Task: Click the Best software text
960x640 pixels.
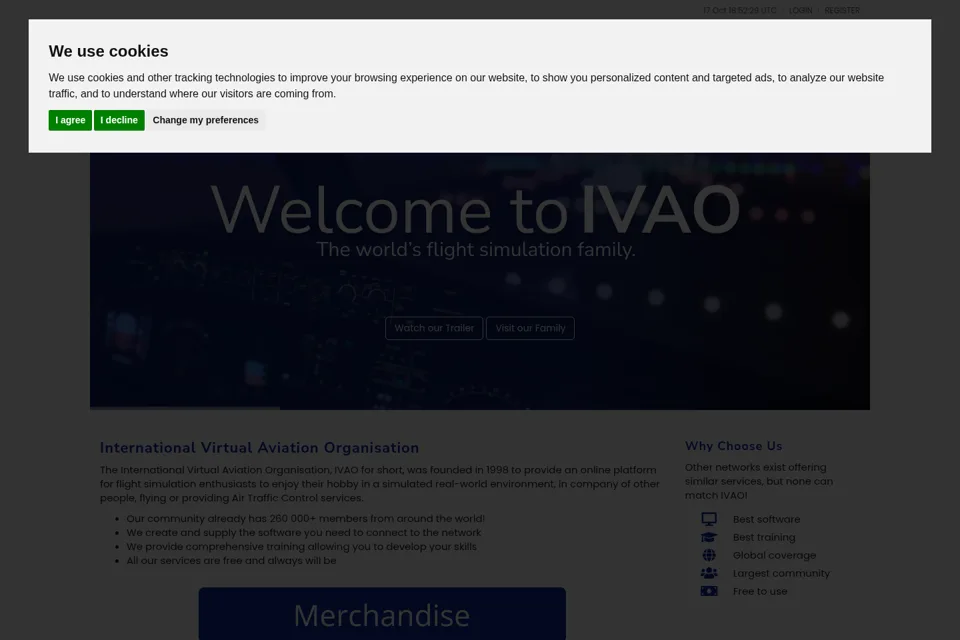Action: click(x=767, y=519)
